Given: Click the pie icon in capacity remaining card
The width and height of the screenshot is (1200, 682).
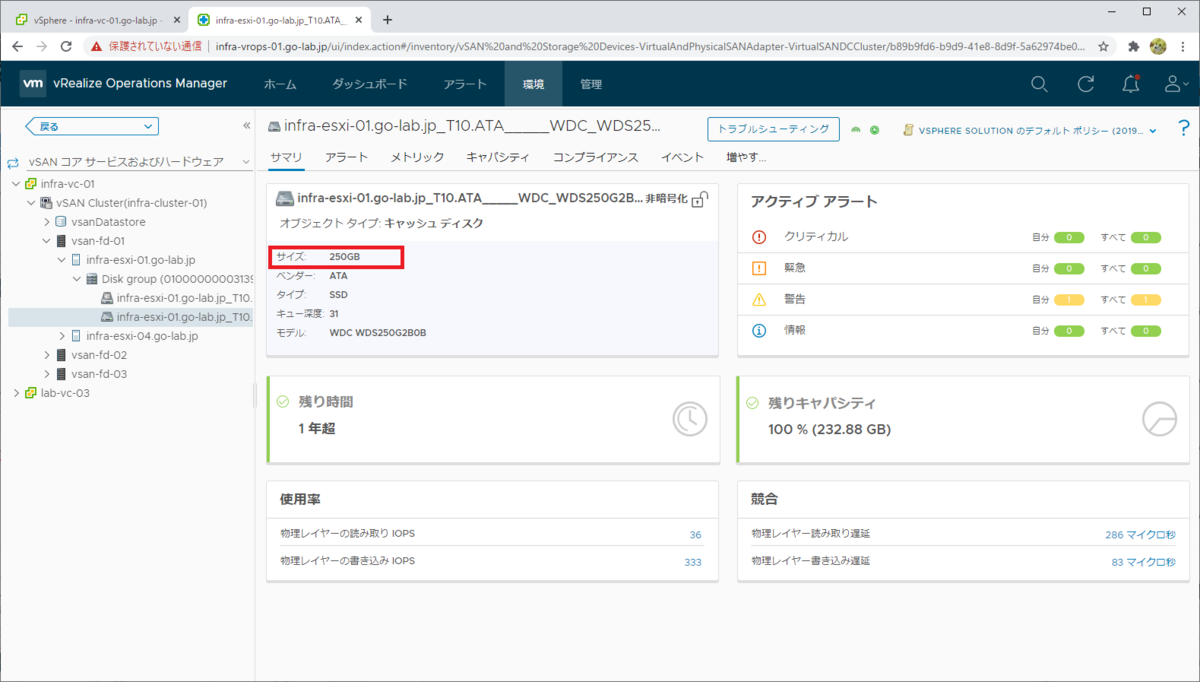Looking at the screenshot, I should (x=1159, y=419).
